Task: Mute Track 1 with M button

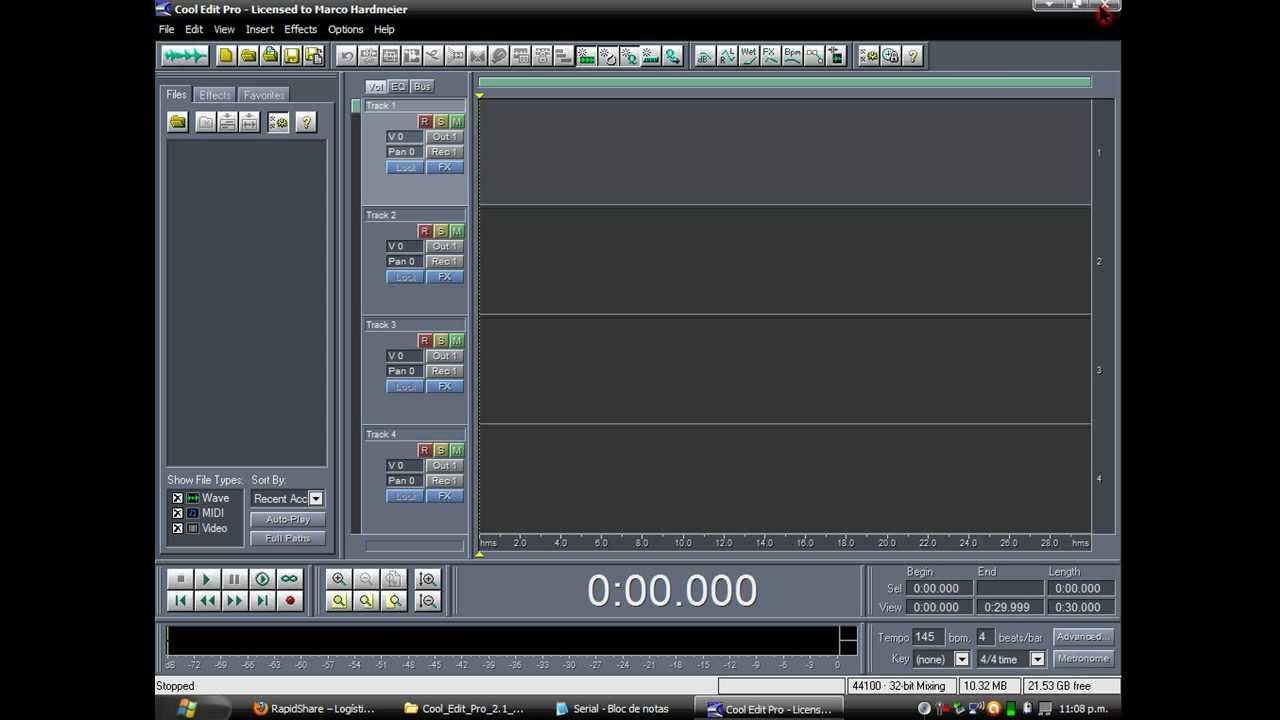Action: 457,122
